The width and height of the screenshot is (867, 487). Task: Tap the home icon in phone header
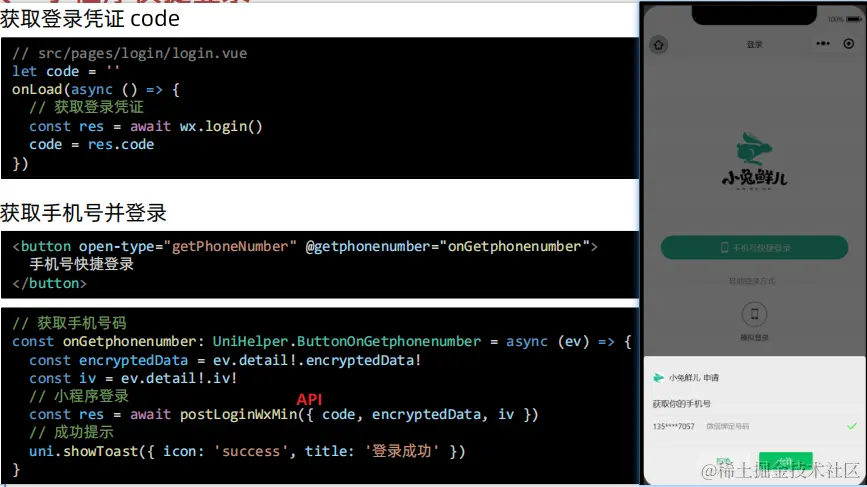pos(659,45)
